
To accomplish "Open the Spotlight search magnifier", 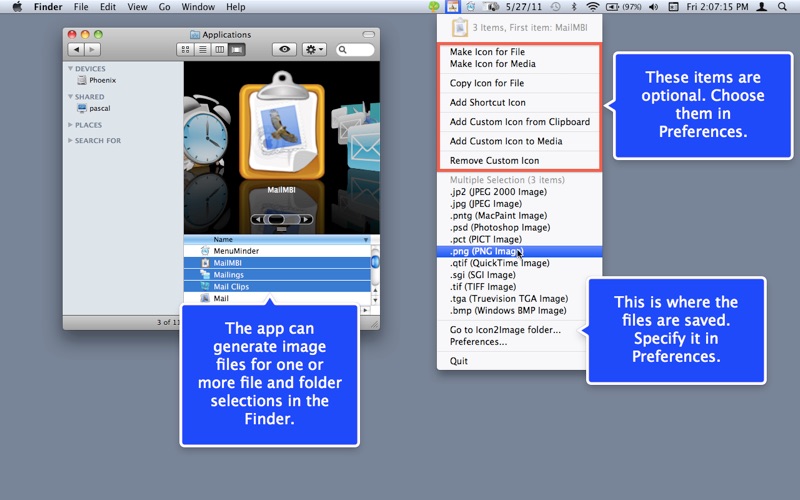I will (x=782, y=7).
